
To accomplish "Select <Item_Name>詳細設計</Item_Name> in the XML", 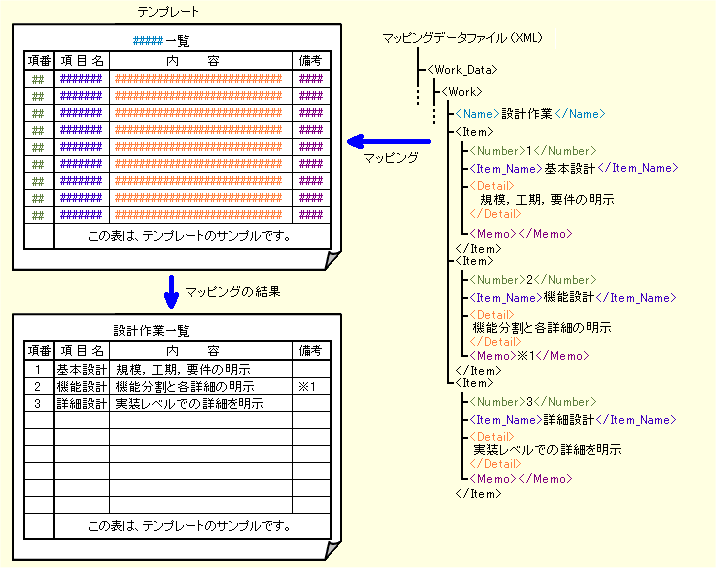I will pyautogui.click(x=573, y=420).
